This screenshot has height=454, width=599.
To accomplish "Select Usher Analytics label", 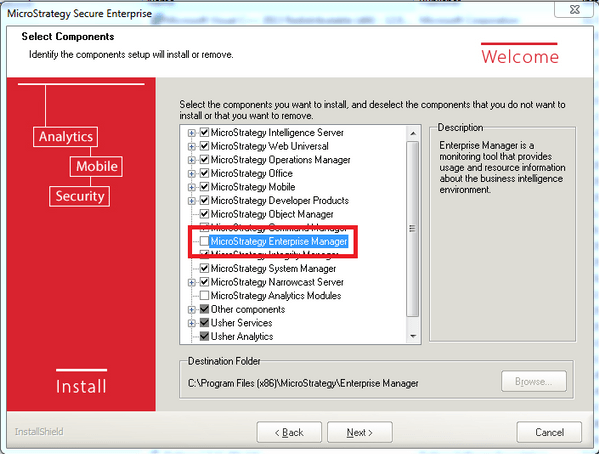I will point(242,336).
